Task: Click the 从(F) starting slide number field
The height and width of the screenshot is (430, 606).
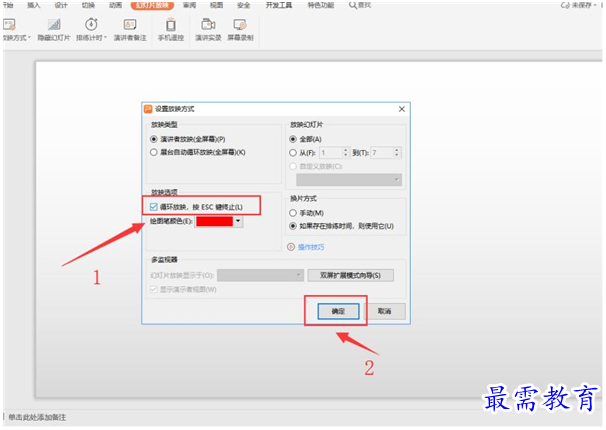Action: 331,153
